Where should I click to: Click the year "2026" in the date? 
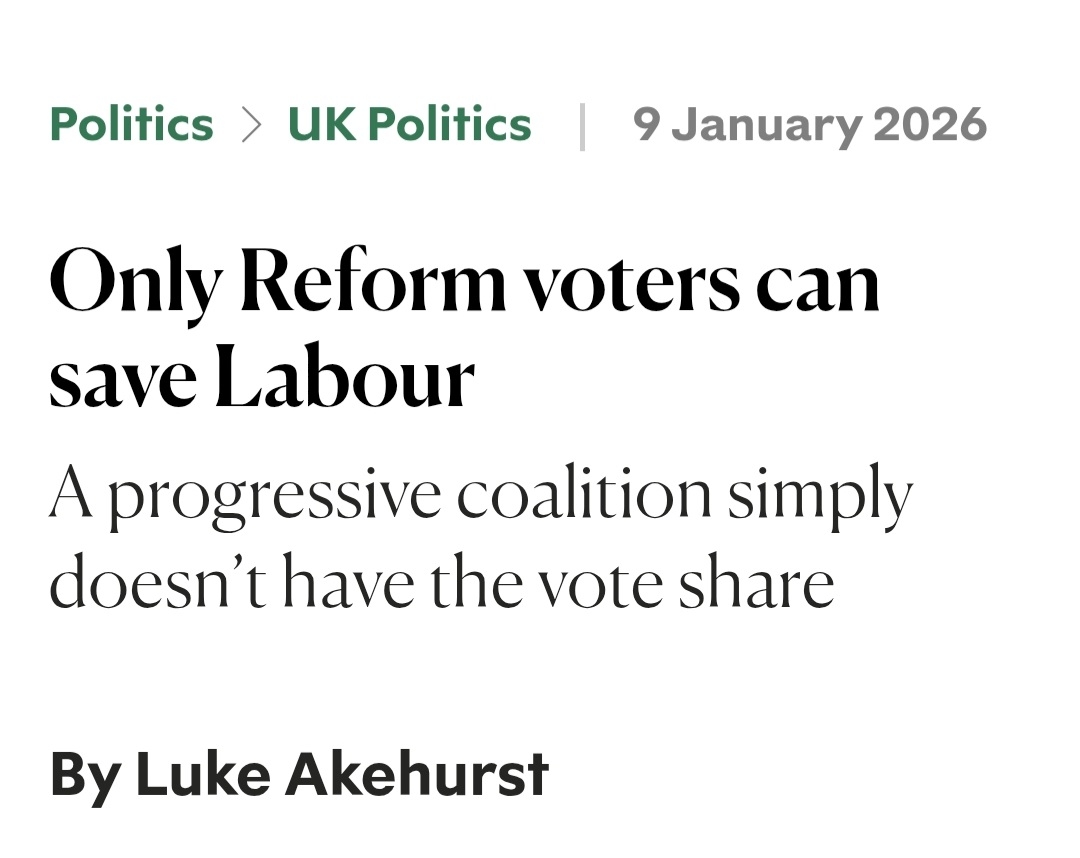coord(929,125)
